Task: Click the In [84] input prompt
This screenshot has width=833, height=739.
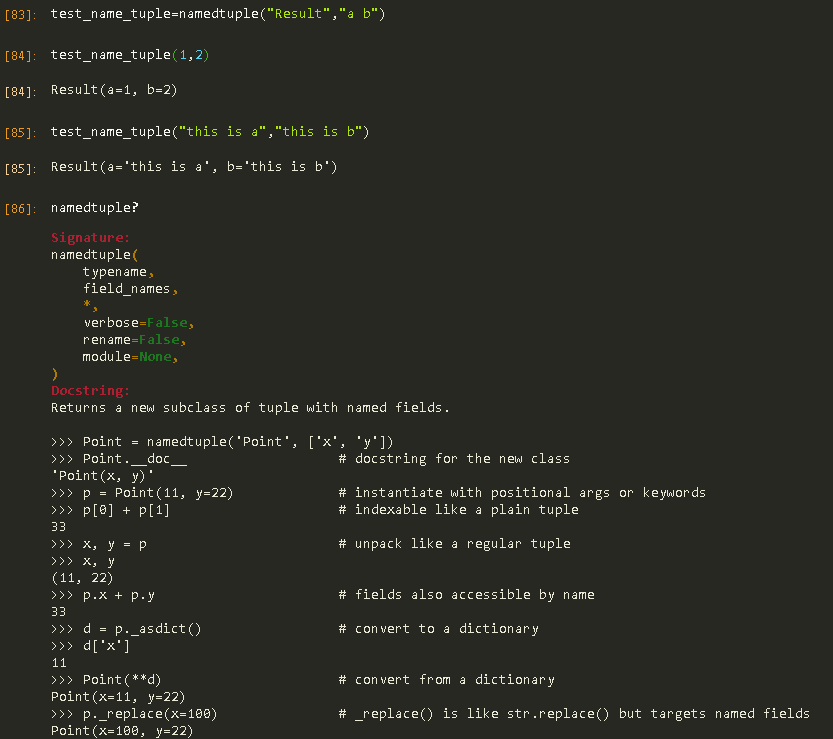Action: 20,56
